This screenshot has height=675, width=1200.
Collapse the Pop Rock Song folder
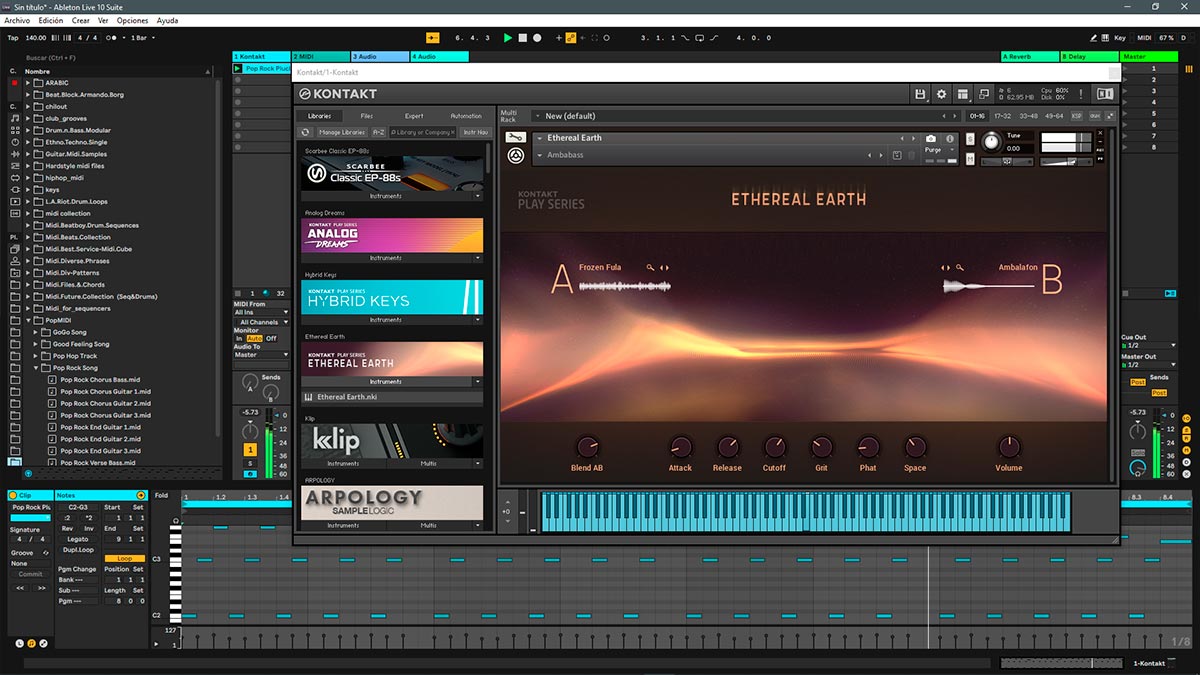tap(37, 368)
